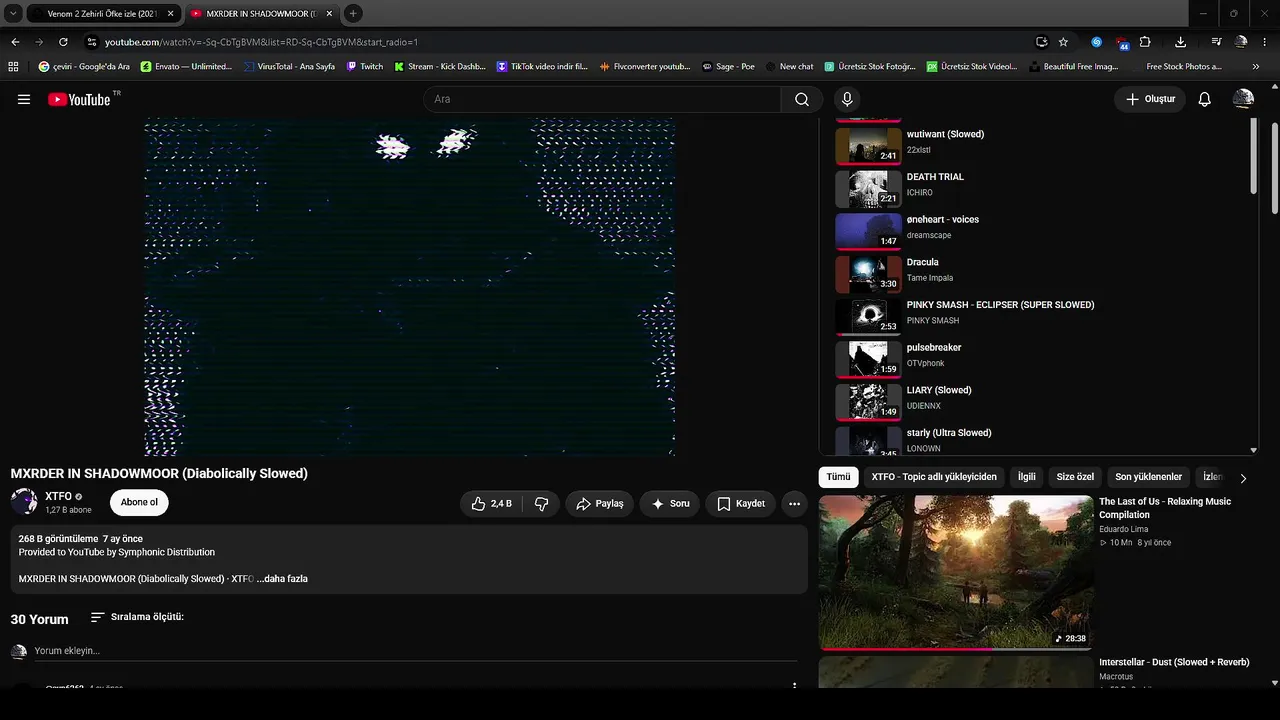Viewport: 1280px width, 720px height.
Task: Close the Venom 2 browser tab
Action: coord(171,14)
